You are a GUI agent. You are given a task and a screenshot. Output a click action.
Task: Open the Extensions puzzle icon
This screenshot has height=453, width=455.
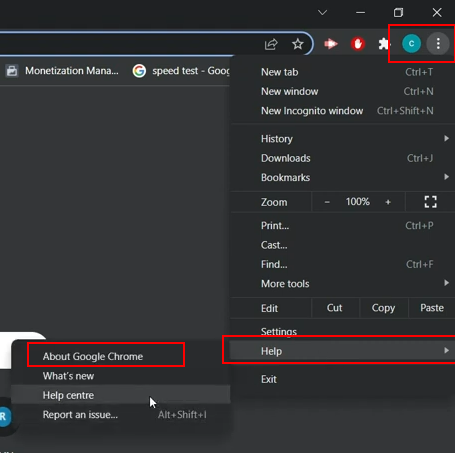[384, 44]
